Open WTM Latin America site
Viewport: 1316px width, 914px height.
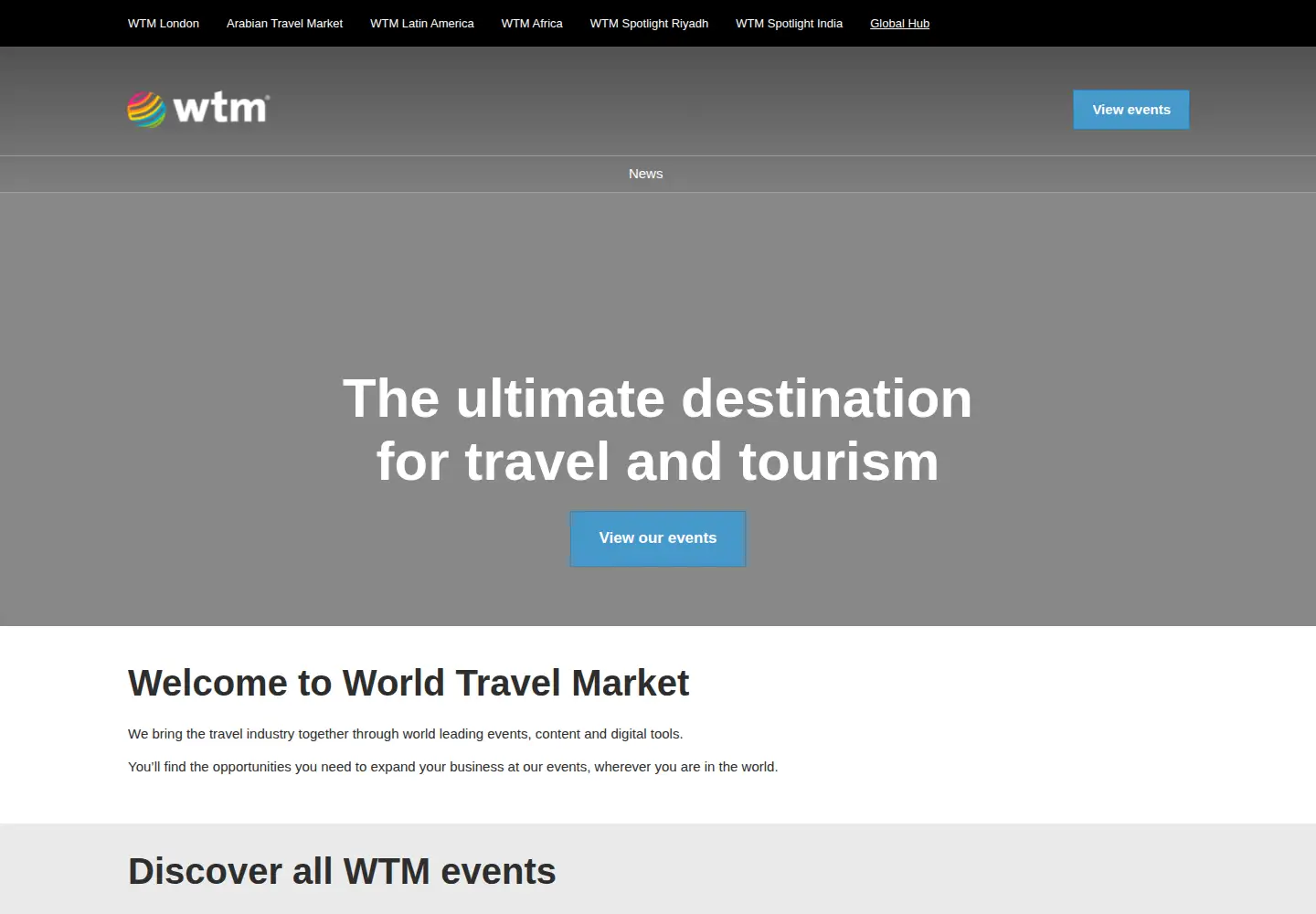click(x=422, y=24)
